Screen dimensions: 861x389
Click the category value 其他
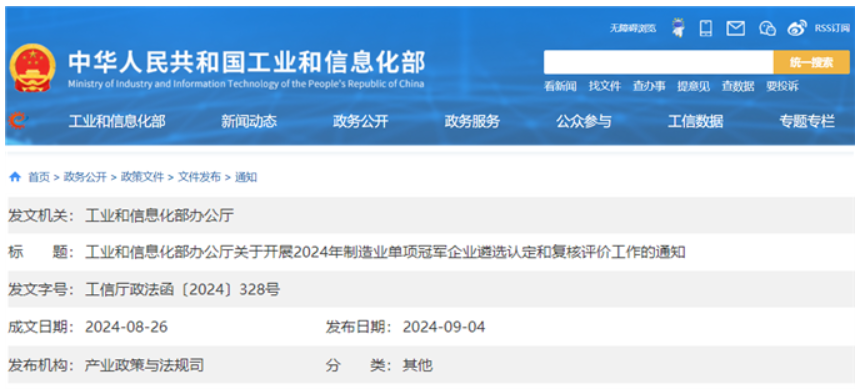pyautogui.click(x=417, y=365)
